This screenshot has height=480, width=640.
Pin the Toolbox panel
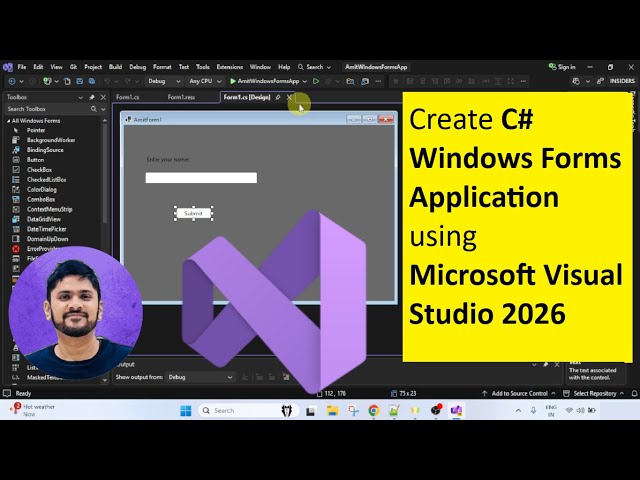point(92,97)
